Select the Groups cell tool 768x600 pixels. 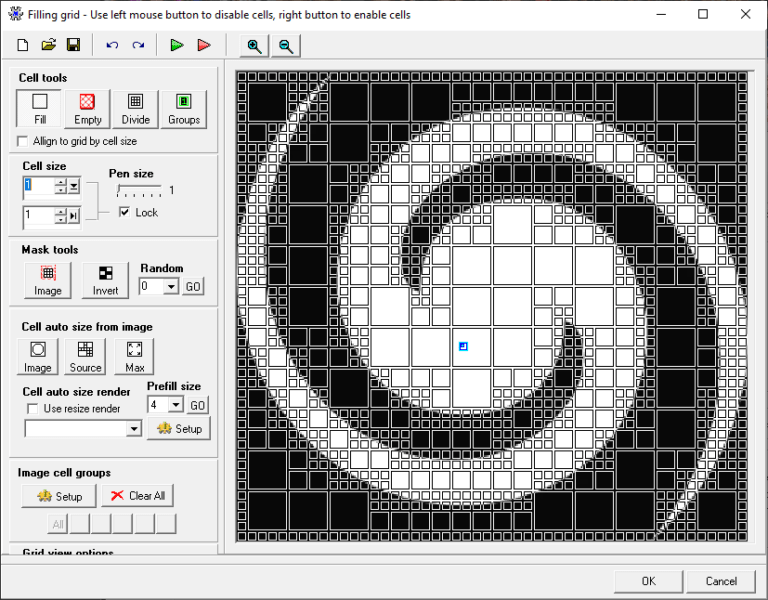click(x=184, y=109)
